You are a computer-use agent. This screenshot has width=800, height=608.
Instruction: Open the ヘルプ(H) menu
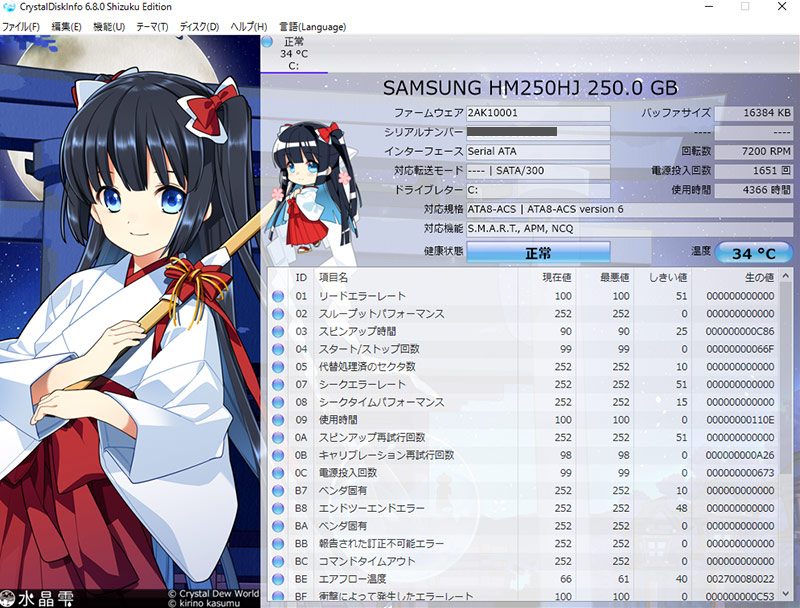pyautogui.click(x=248, y=27)
